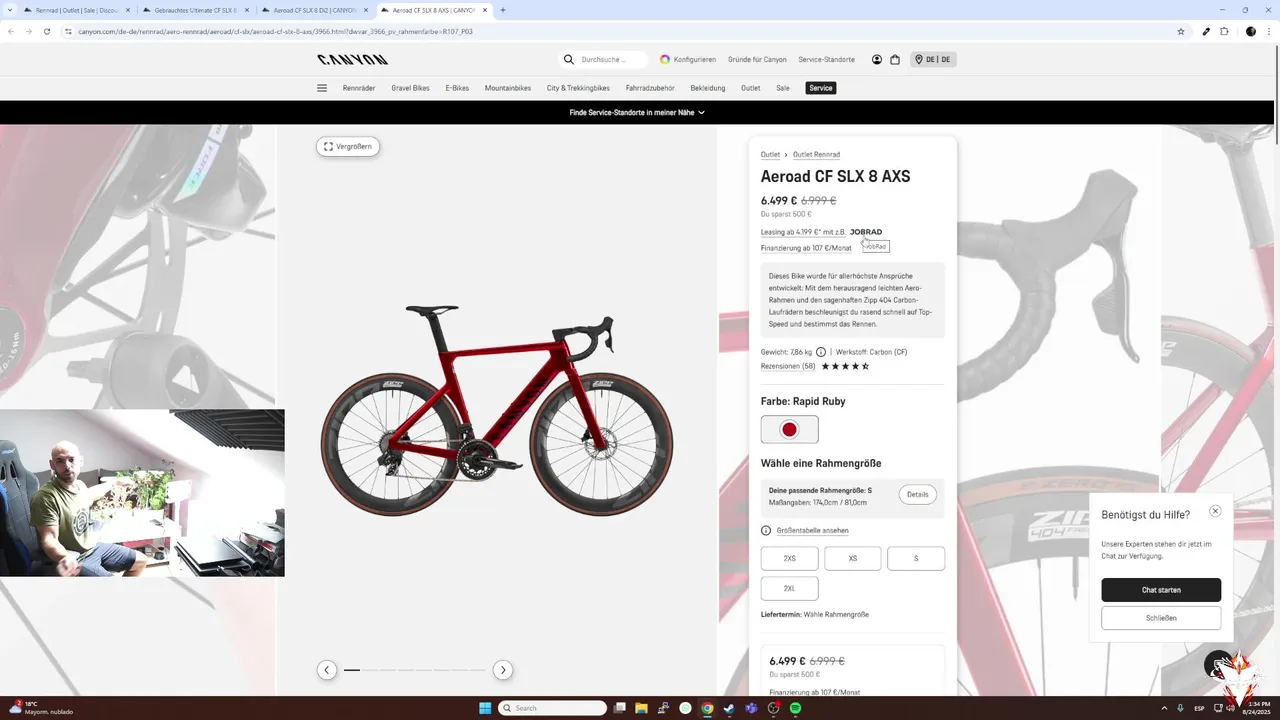This screenshot has width=1280, height=720.
Task: Open E-Bikes menu
Action: click(x=457, y=88)
